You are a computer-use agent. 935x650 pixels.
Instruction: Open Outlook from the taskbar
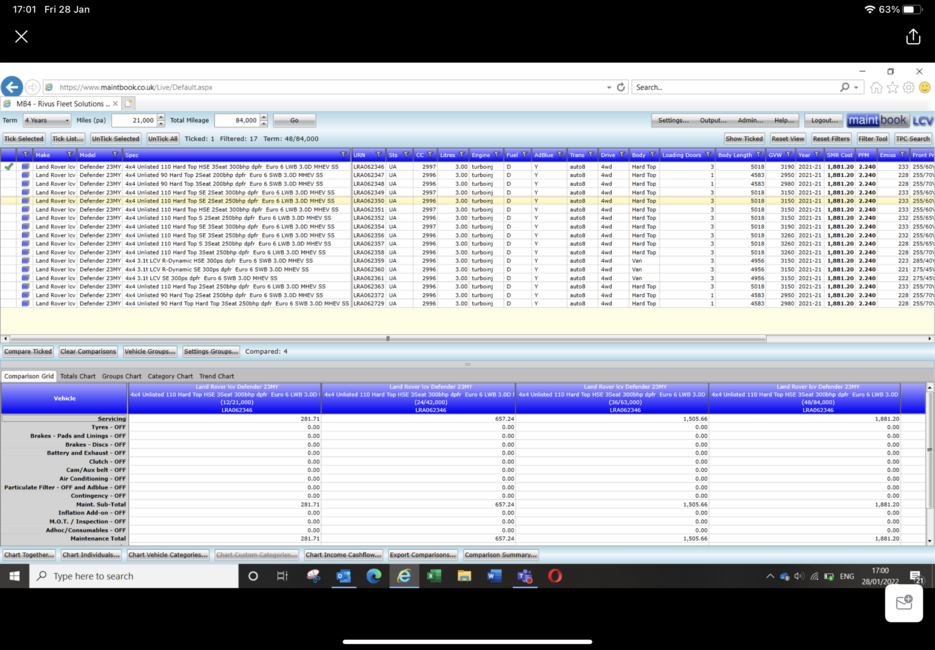pyautogui.click(x=343, y=576)
